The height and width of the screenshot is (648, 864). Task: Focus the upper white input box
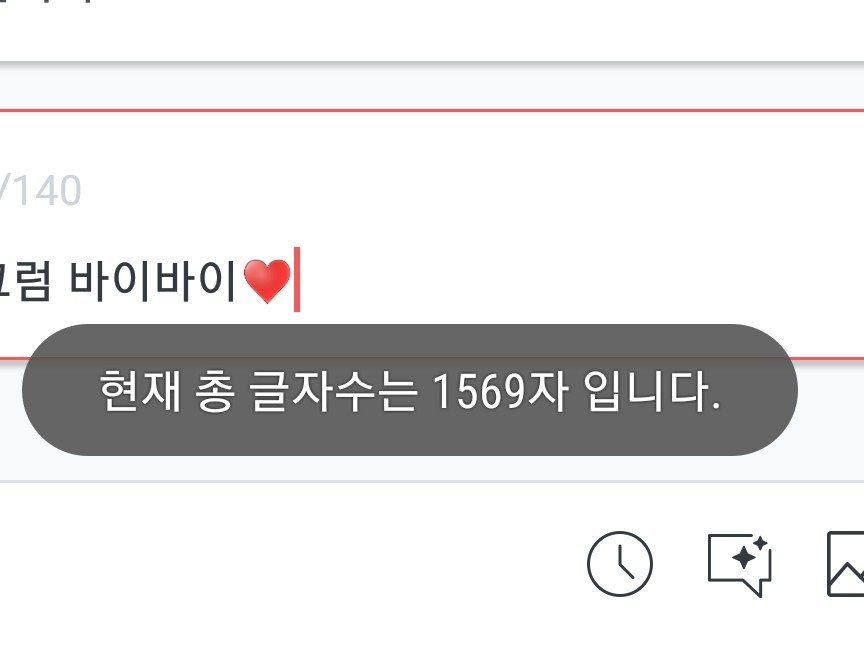pyautogui.click(x=432, y=30)
